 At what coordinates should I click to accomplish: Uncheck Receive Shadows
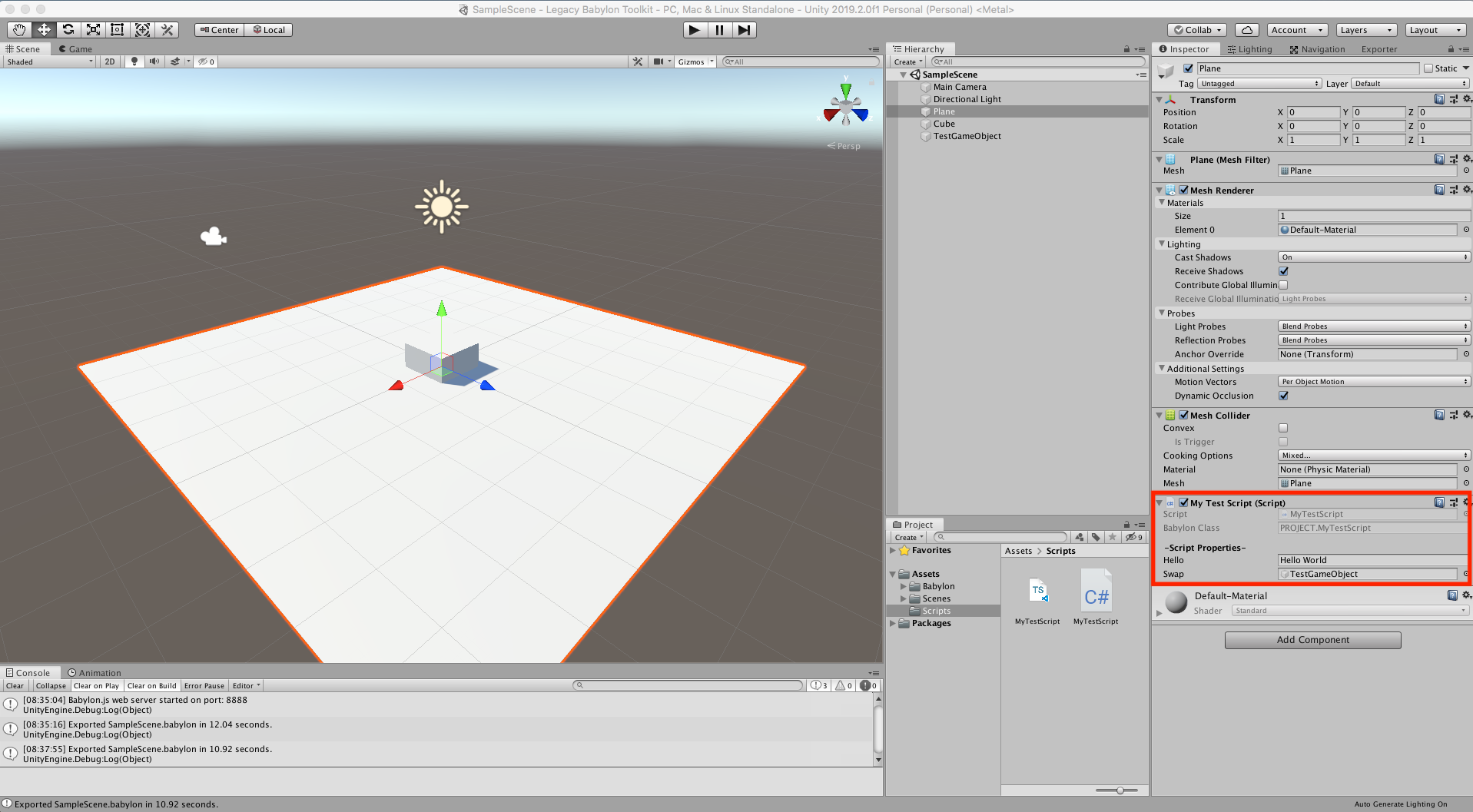click(x=1283, y=271)
